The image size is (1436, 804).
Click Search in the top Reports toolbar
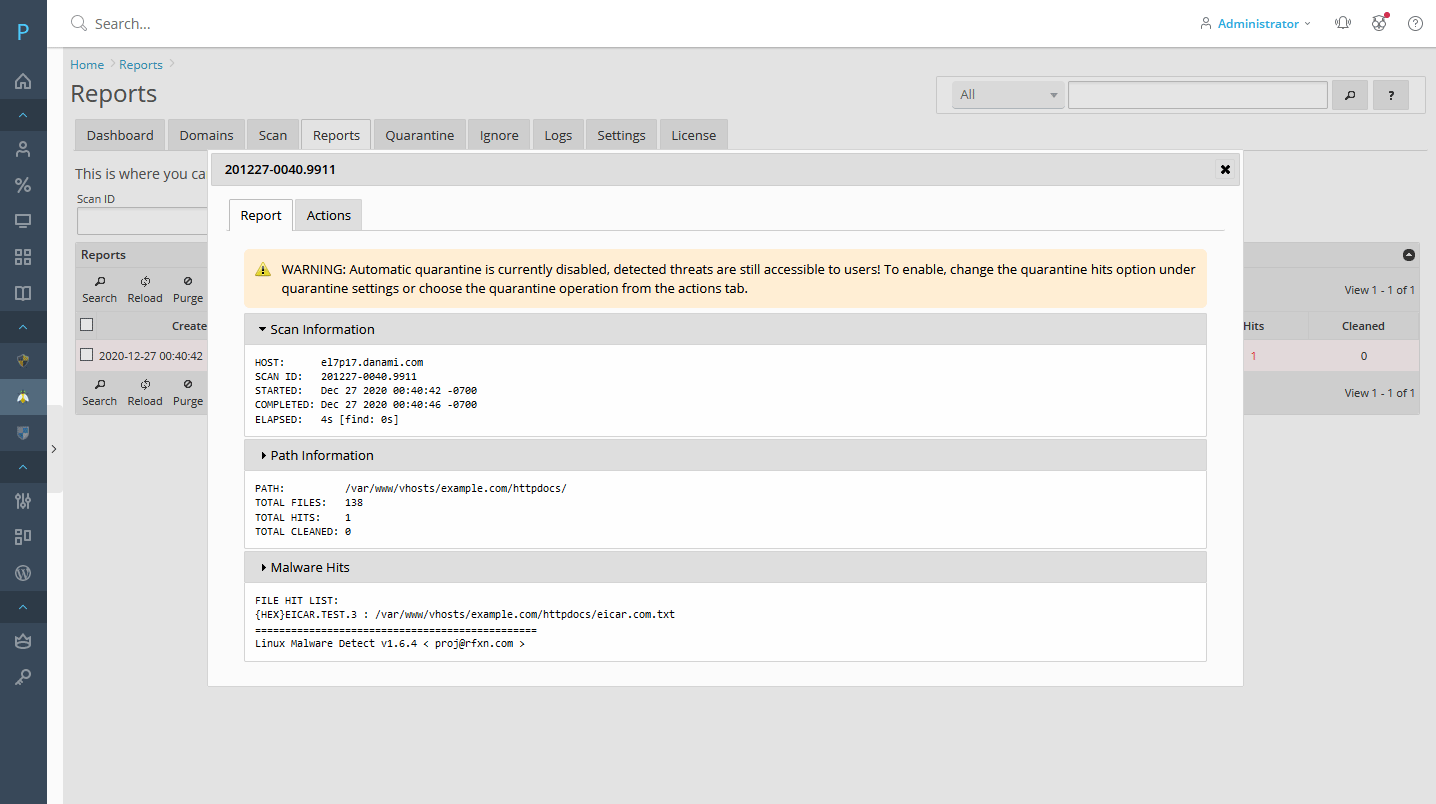[99, 289]
